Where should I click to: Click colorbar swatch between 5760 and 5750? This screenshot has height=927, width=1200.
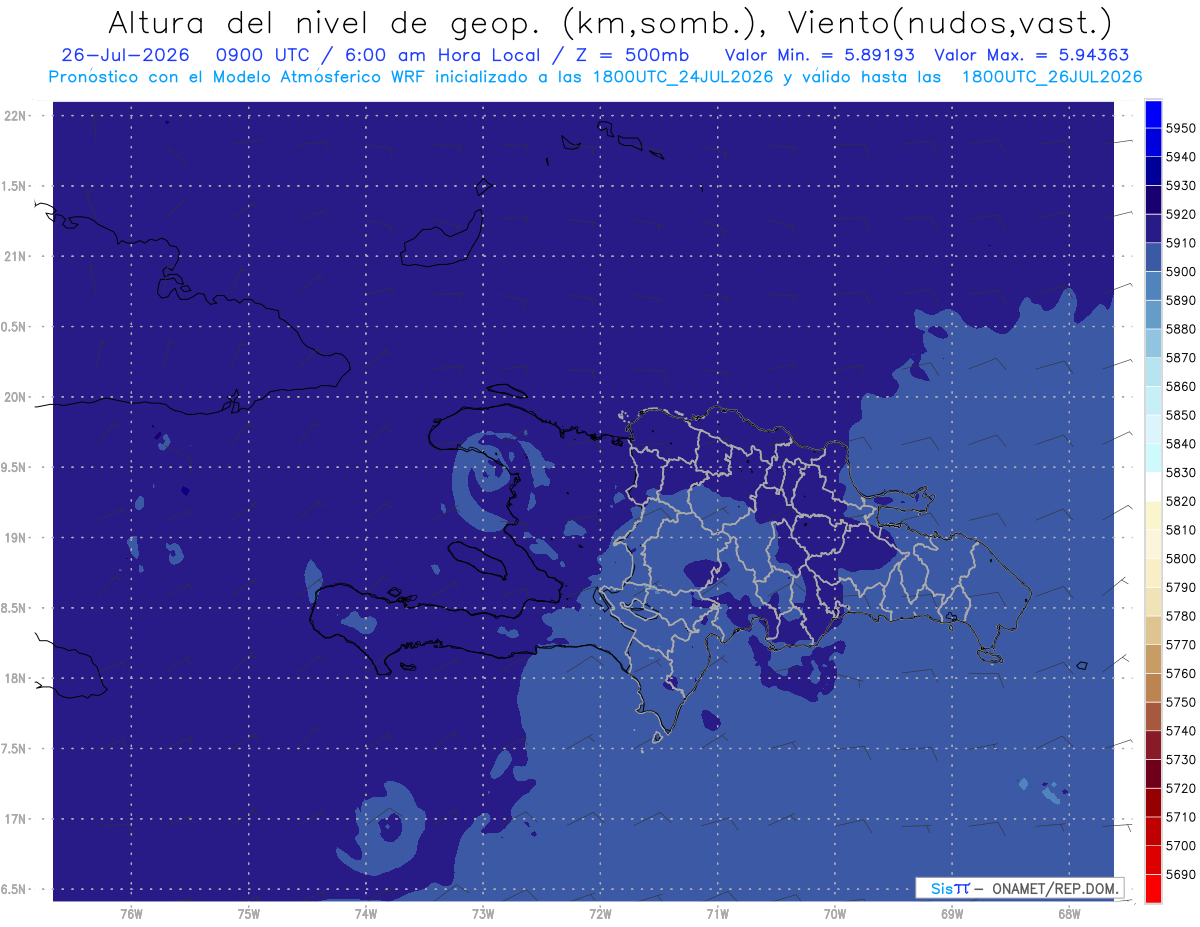pyautogui.click(x=1153, y=688)
